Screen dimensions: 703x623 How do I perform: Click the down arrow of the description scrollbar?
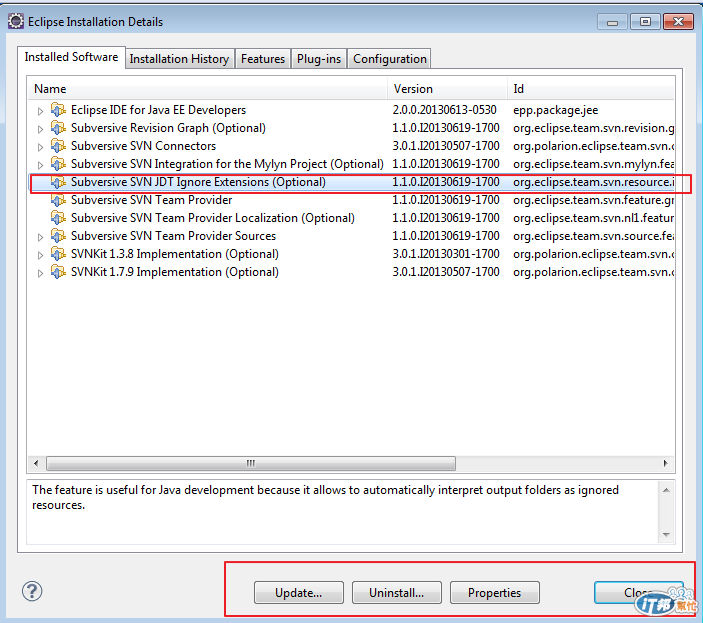click(666, 534)
